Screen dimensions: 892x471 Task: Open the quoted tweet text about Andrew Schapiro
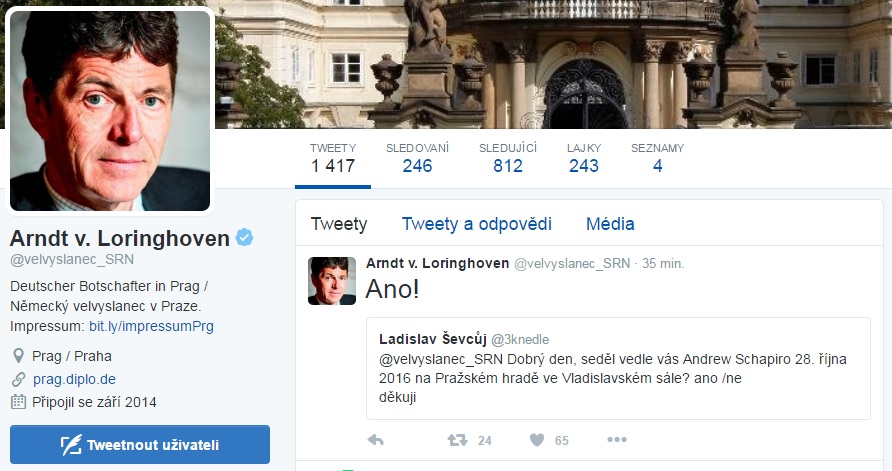click(613, 378)
